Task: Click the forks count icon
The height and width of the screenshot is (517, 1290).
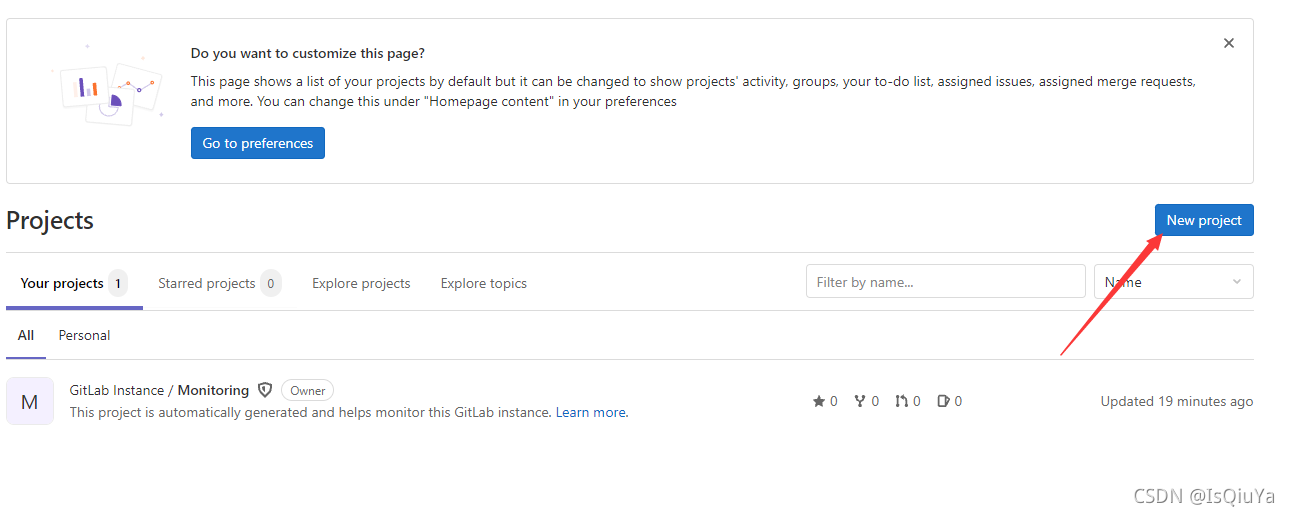Action: click(x=860, y=401)
